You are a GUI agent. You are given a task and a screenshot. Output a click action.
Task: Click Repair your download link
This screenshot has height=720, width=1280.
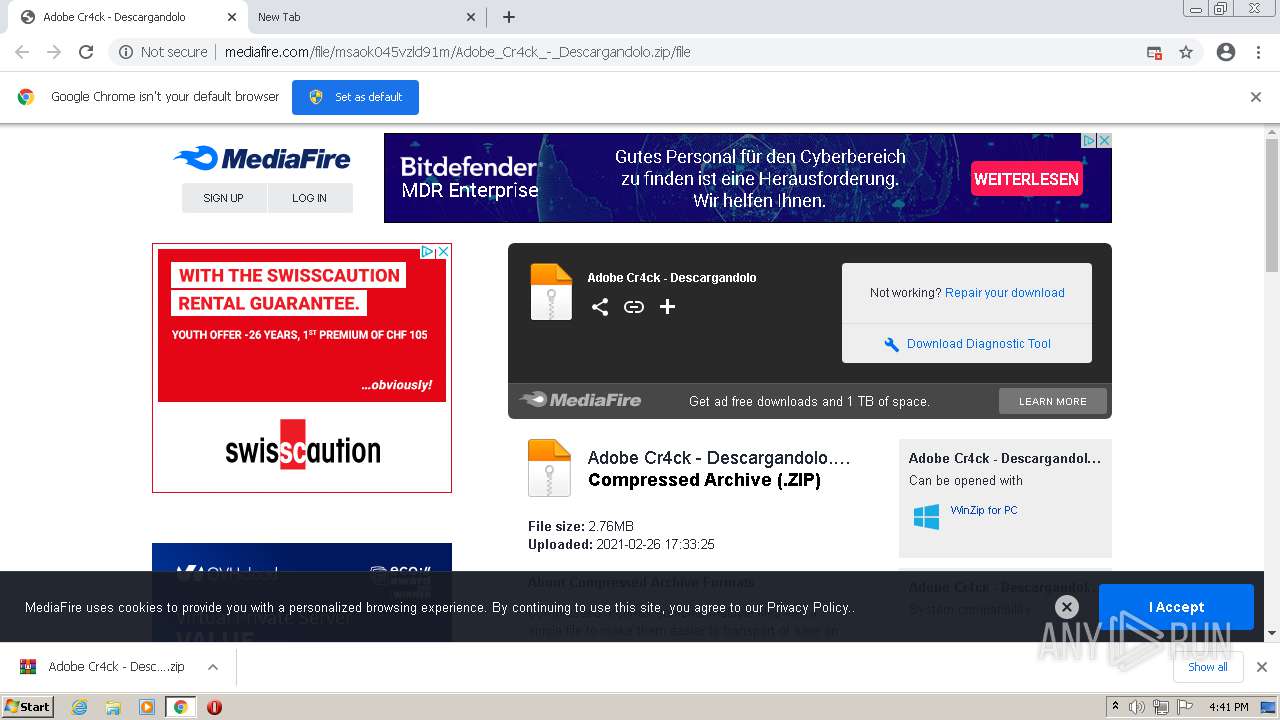pyautogui.click(x=1004, y=293)
